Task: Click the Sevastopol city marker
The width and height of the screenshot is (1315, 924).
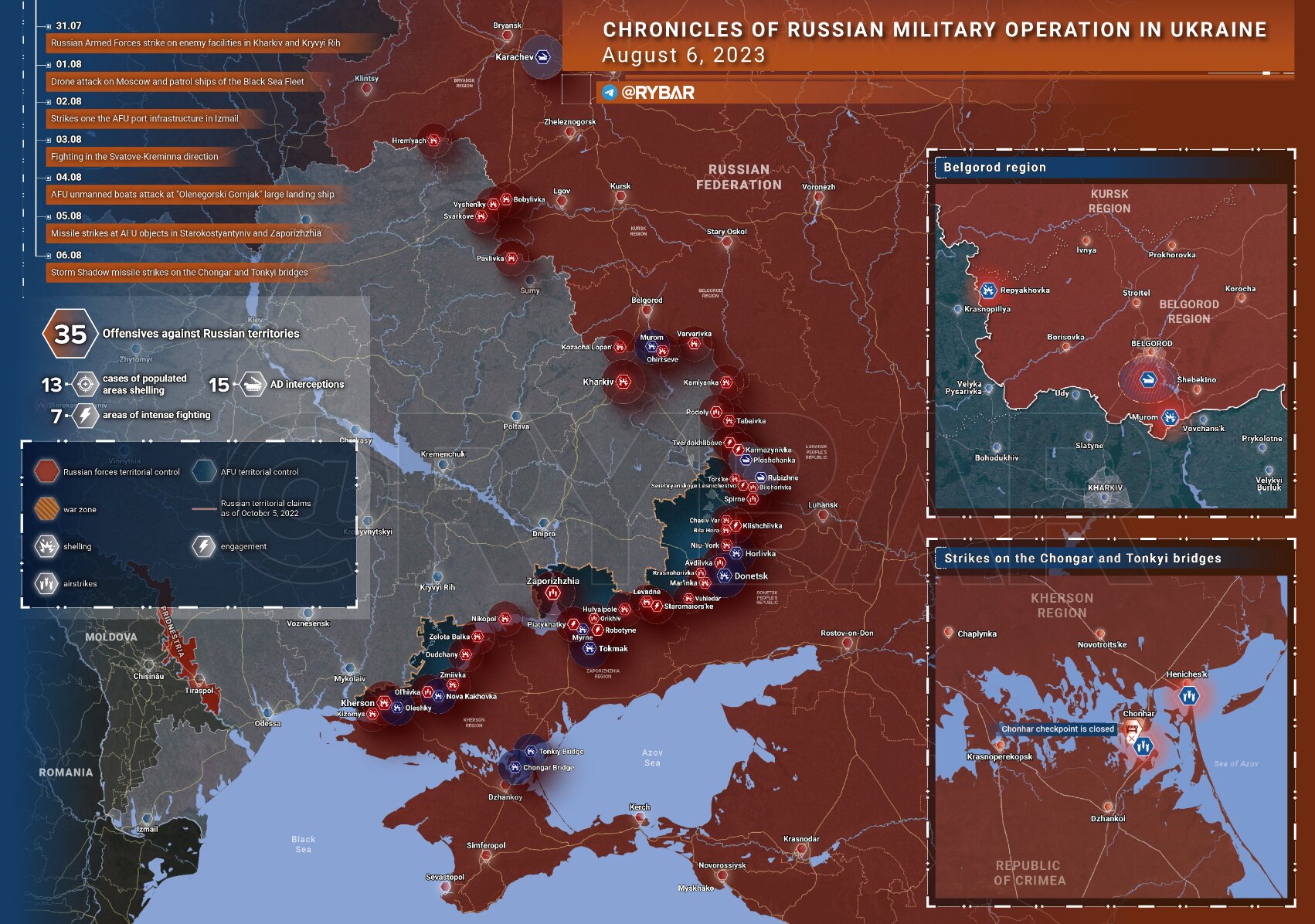Action: tap(445, 886)
